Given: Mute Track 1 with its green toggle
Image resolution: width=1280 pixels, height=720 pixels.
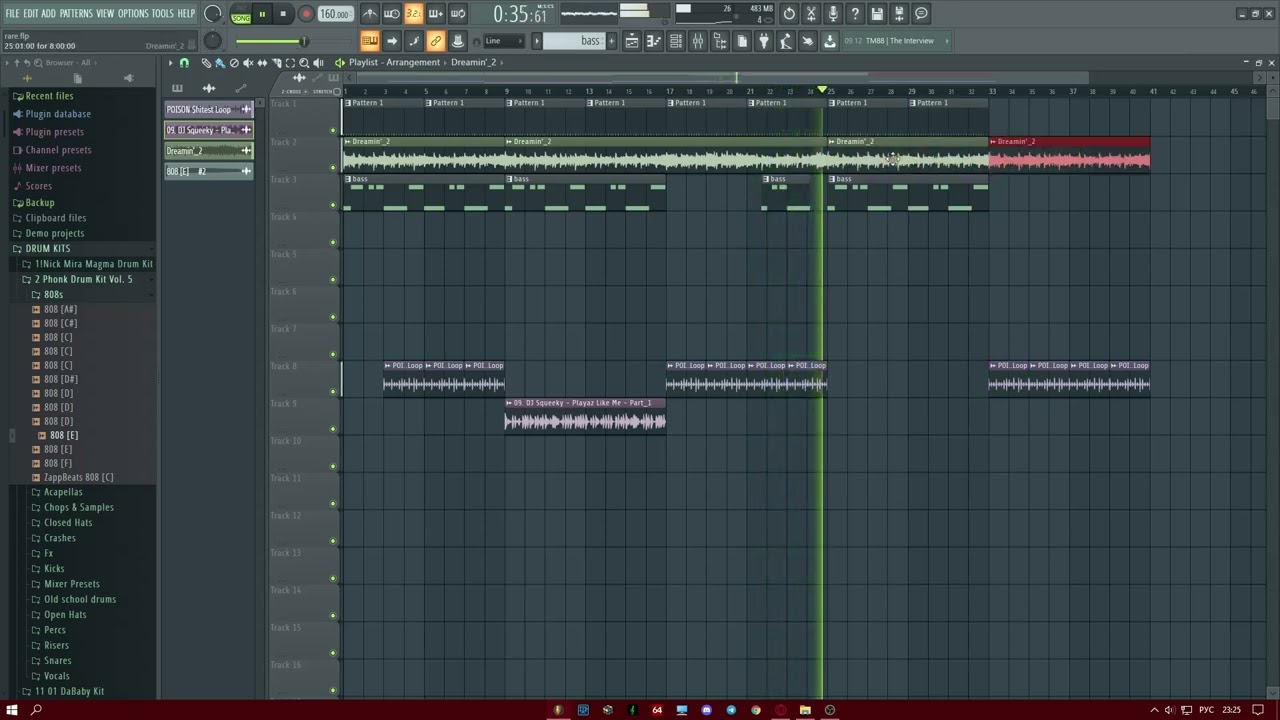Looking at the screenshot, I should (333, 130).
